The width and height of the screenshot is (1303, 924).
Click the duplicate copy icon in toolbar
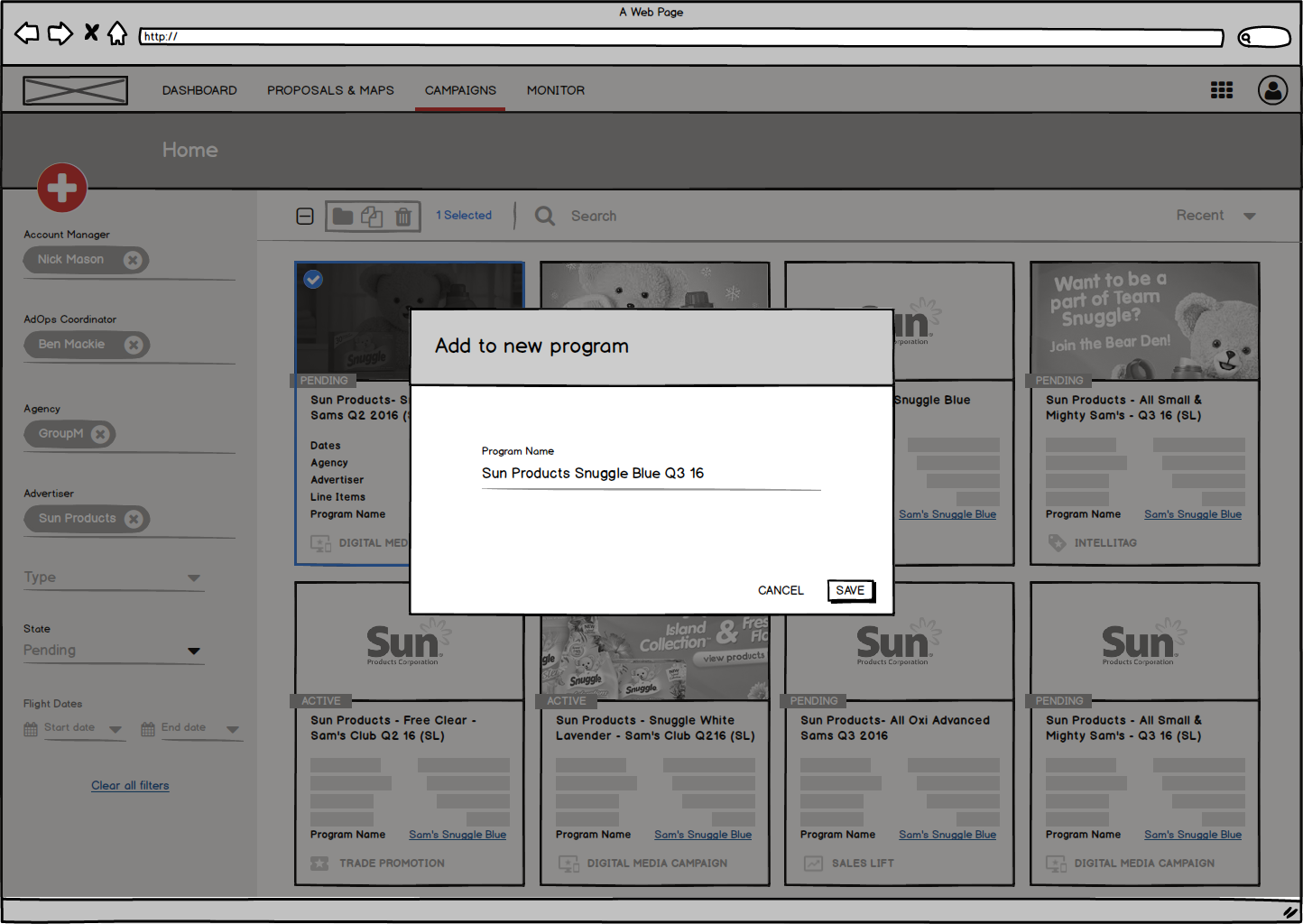point(372,217)
